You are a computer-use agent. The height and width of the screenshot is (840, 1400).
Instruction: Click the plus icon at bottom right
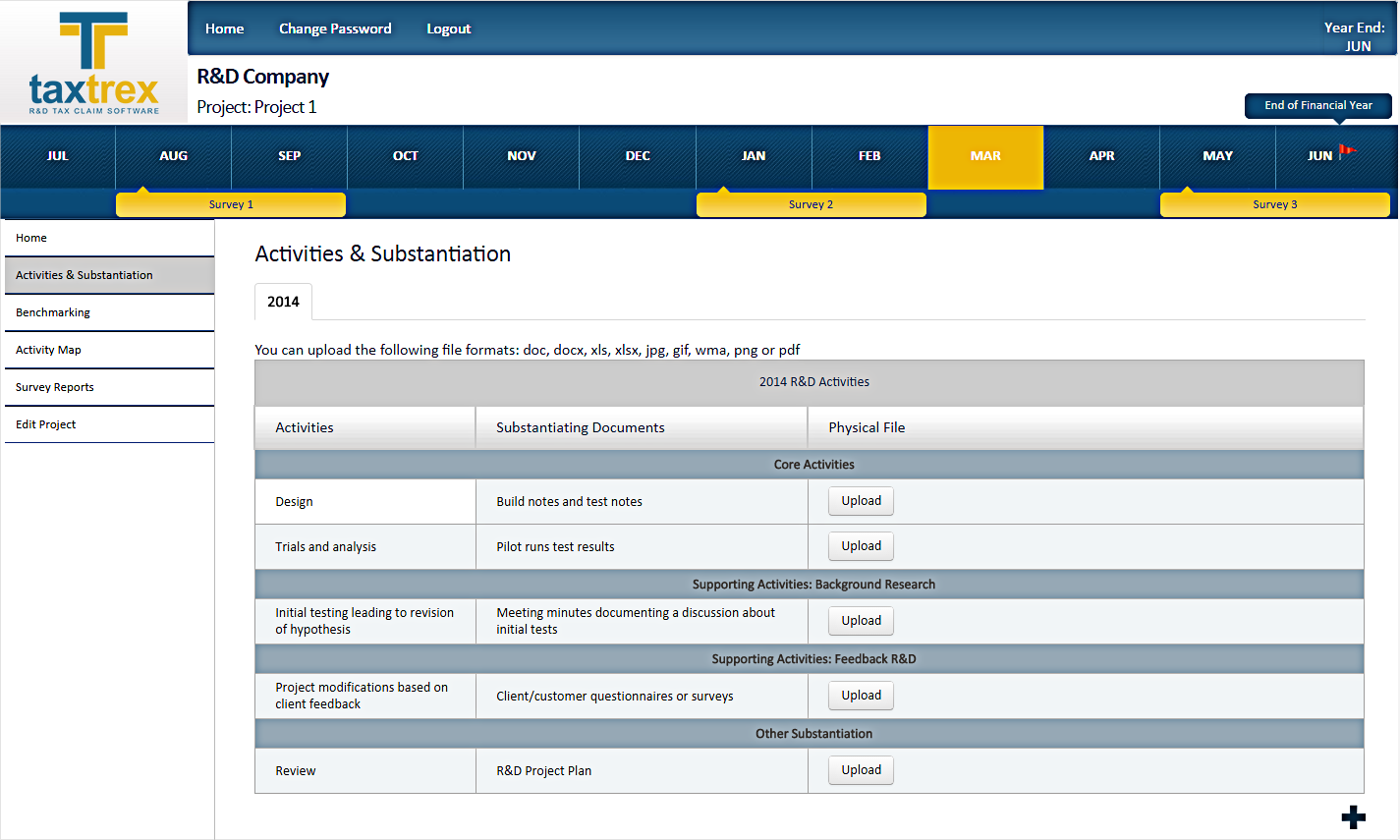[1353, 817]
